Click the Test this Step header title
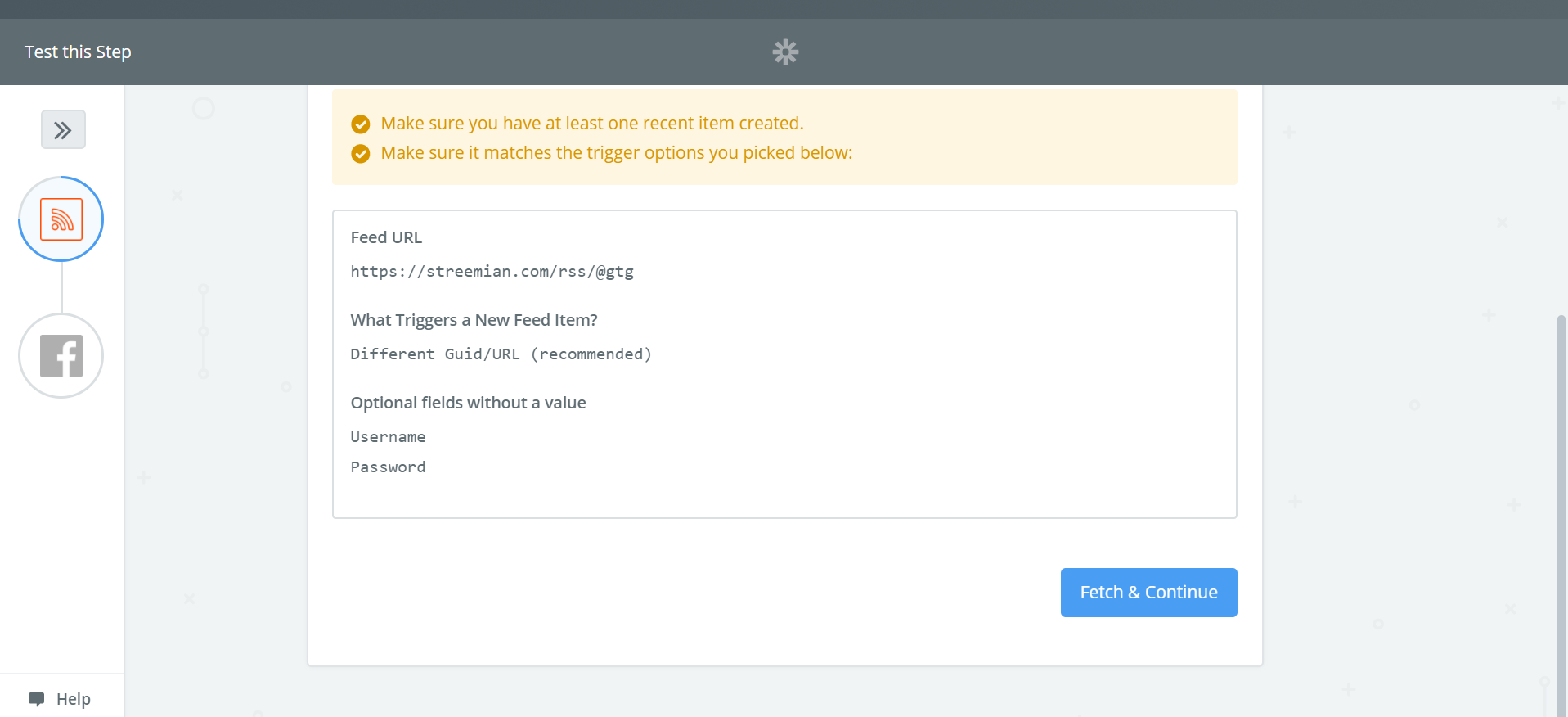Viewport: 1568px width, 717px height. click(x=78, y=52)
